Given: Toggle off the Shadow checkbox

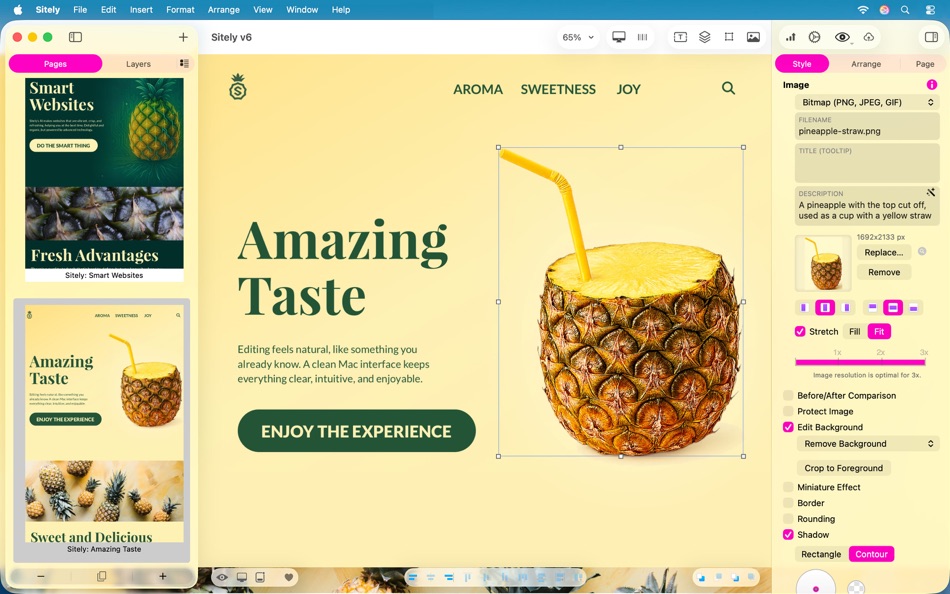Looking at the screenshot, I should pyautogui.click(x=789, y=535).
